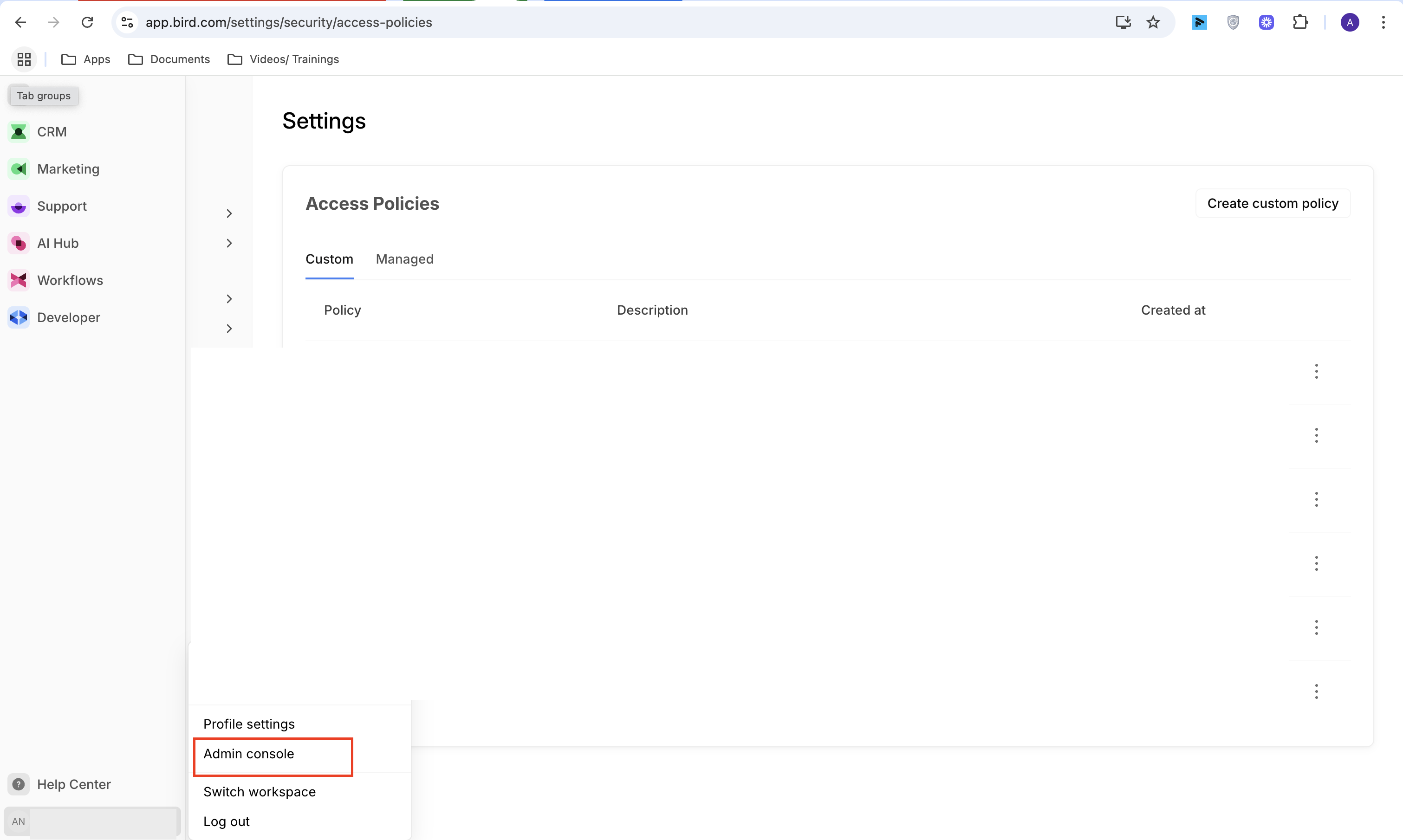1403x840 pixels.
Task: Open the Videos/ Trainings bookmark folder
Action: (x=283, y=59)
